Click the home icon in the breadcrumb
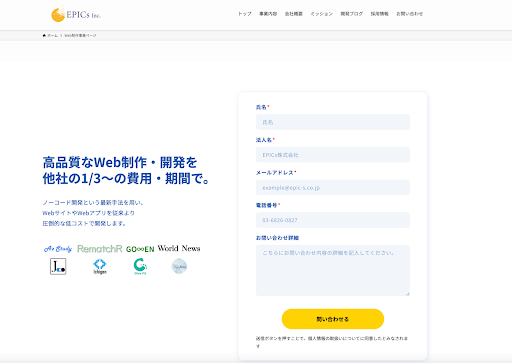Image resolution: width=512 pixels, height=363 pixels. click(44, 35)
